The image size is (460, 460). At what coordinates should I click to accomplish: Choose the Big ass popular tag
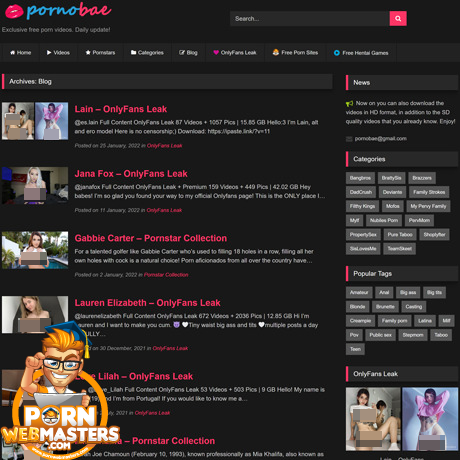[x=408, y=292]
